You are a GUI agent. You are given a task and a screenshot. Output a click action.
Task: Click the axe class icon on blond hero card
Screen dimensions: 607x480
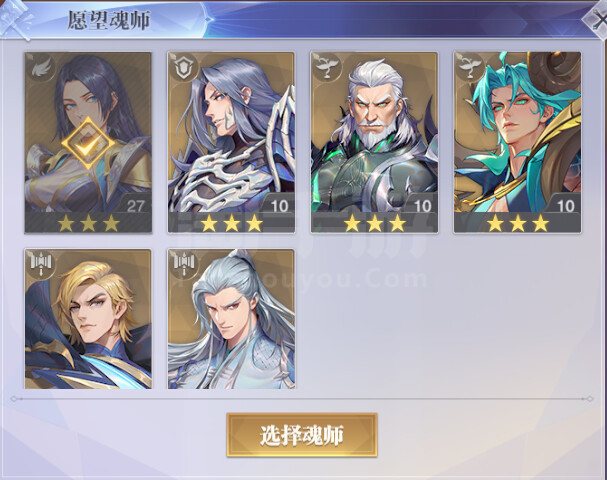click(41, 265)
